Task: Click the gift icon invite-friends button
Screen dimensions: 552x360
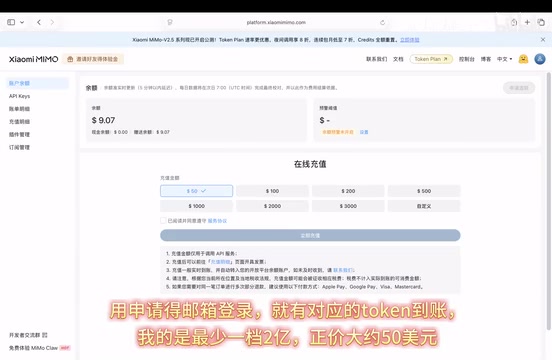Action: click(93, 59)
